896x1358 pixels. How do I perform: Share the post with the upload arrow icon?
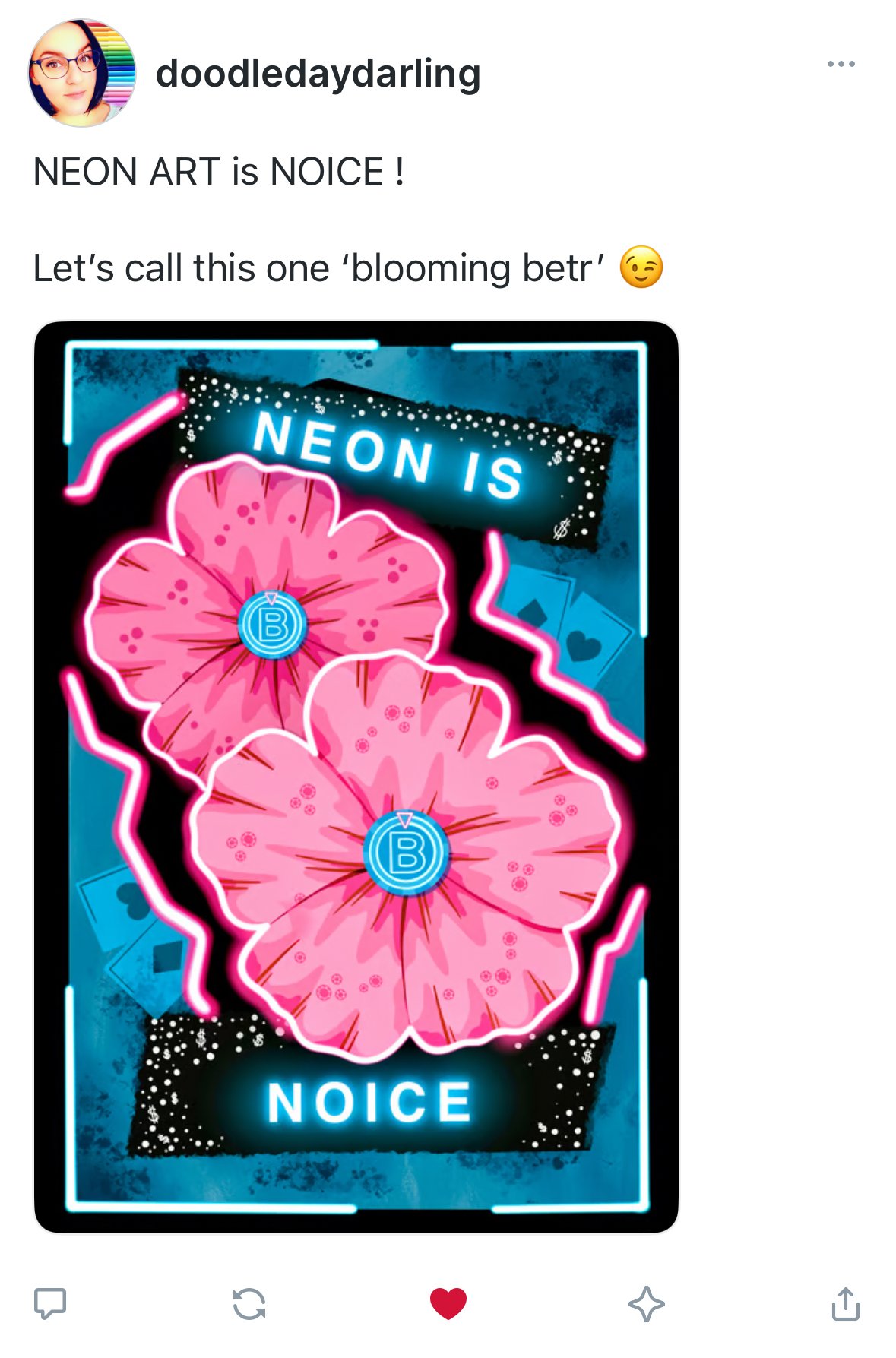(845, 1303)
